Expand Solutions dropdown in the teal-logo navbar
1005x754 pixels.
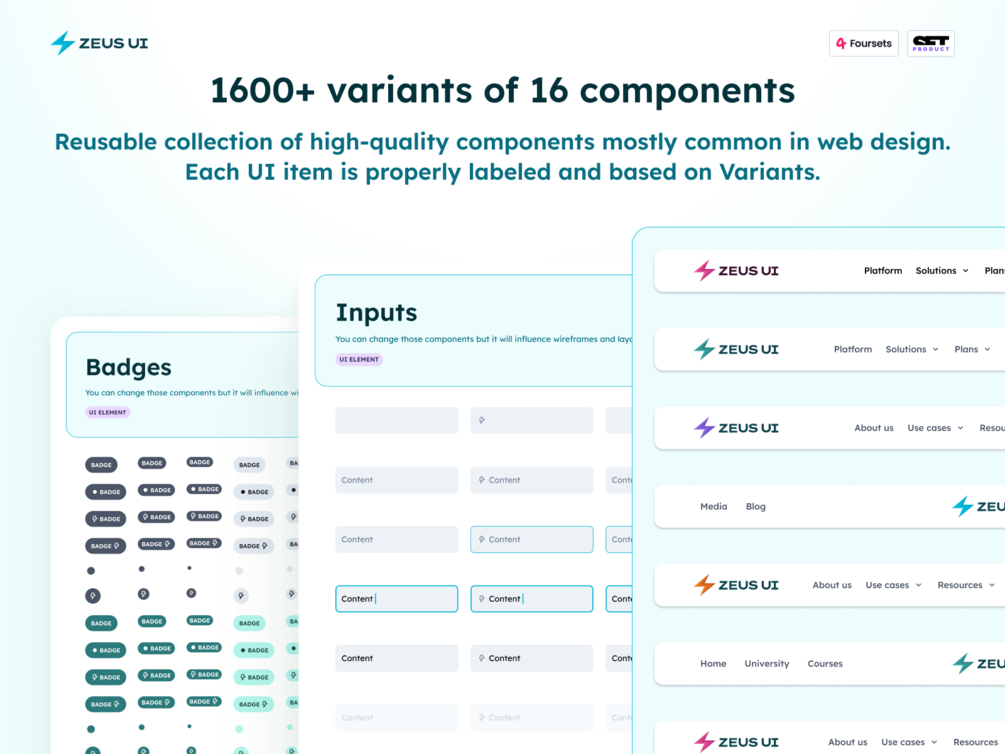[911, 349]
